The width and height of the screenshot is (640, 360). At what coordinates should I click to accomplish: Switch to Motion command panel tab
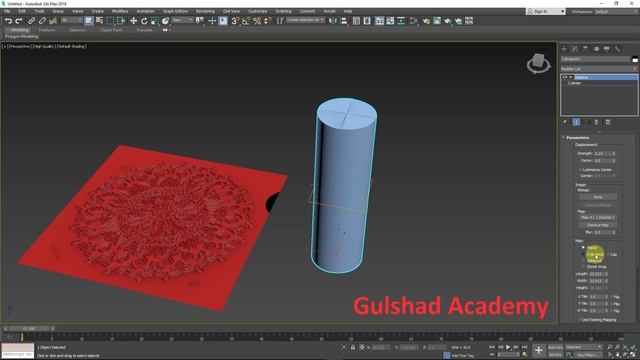(596, 49)
